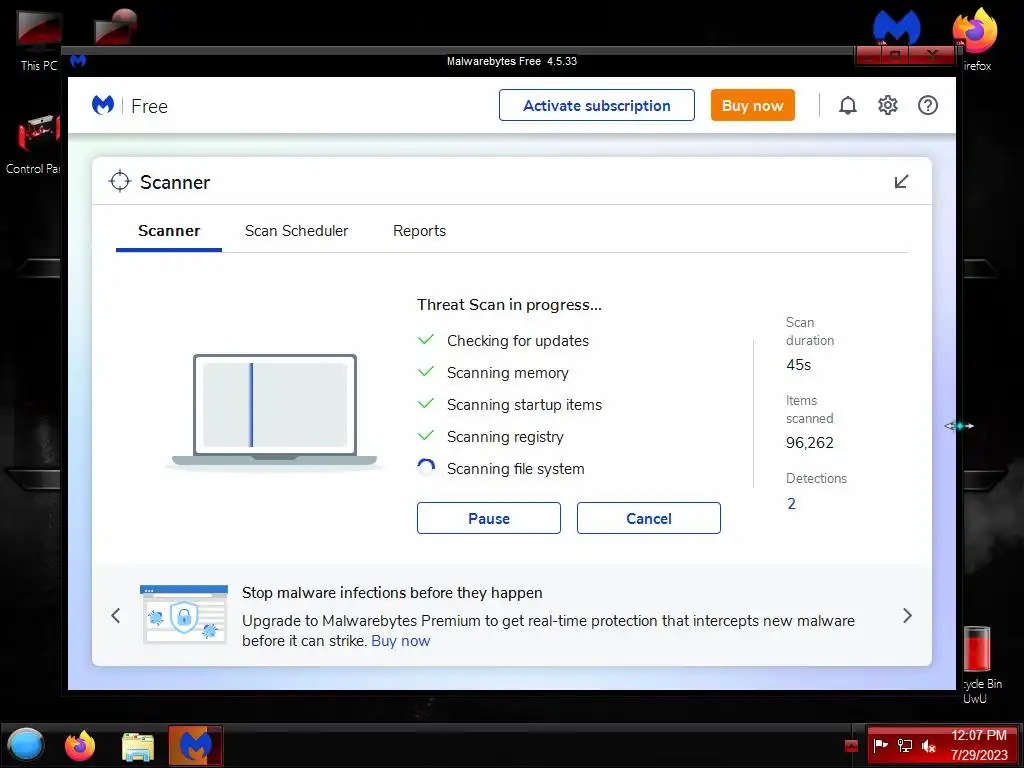
Task: Open the notifications bell icon
Action: tap(847, 105)
